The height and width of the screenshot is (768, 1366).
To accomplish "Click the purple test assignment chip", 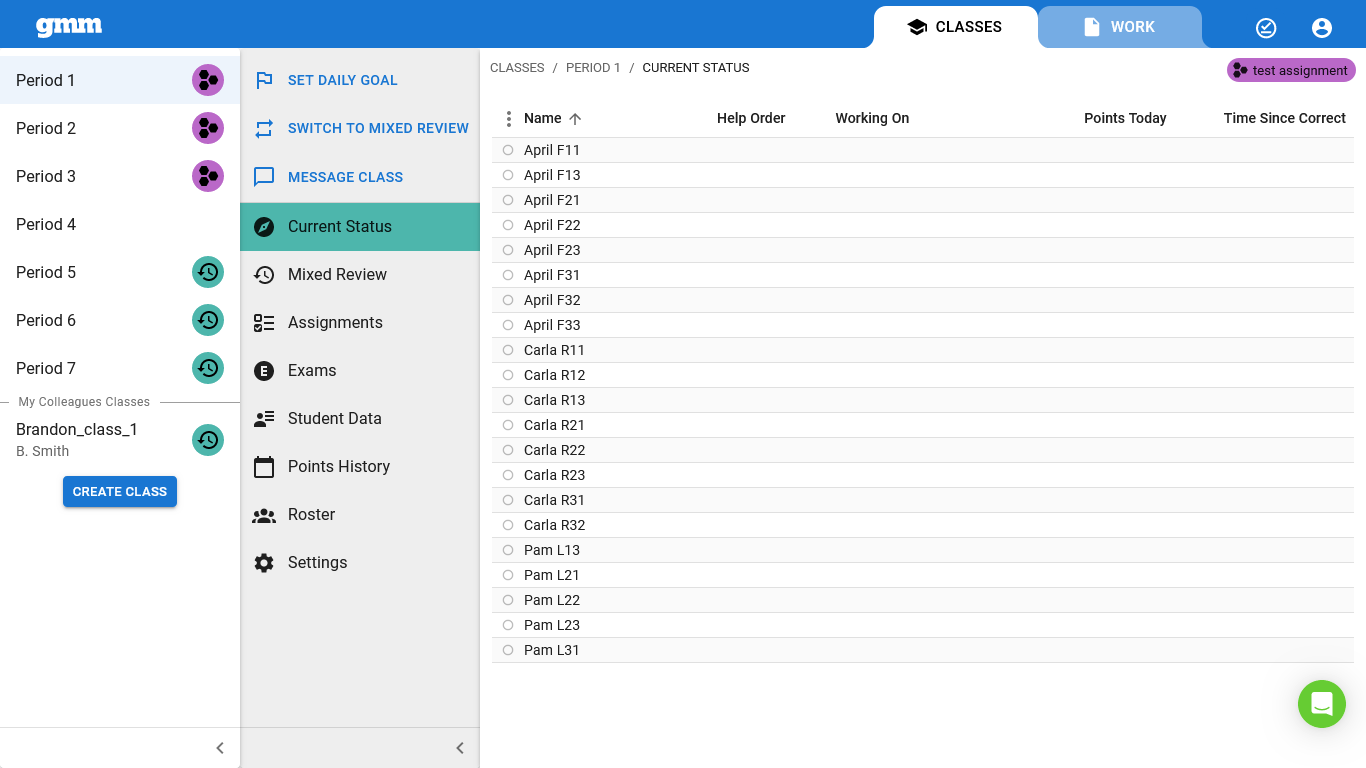I will click(x=1291, y=70).
